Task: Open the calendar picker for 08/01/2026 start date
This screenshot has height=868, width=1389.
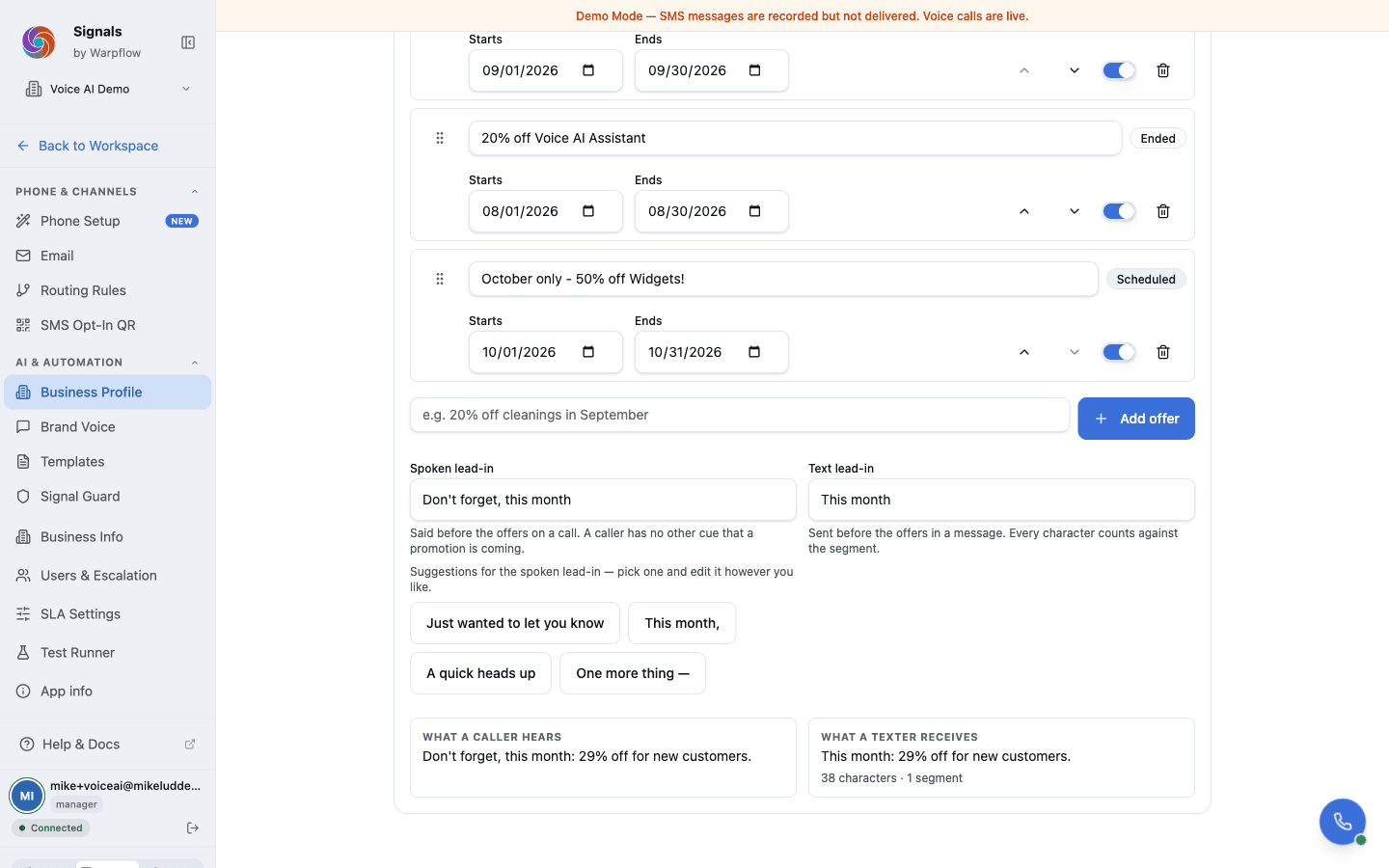Action: [x=588, y=211]
